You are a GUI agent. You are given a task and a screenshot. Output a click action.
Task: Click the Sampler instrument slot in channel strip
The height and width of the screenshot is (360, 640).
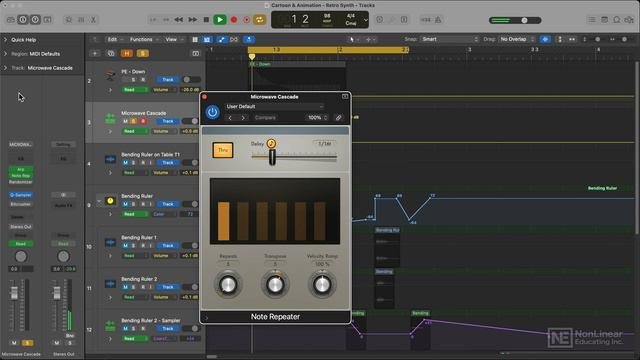21,195
